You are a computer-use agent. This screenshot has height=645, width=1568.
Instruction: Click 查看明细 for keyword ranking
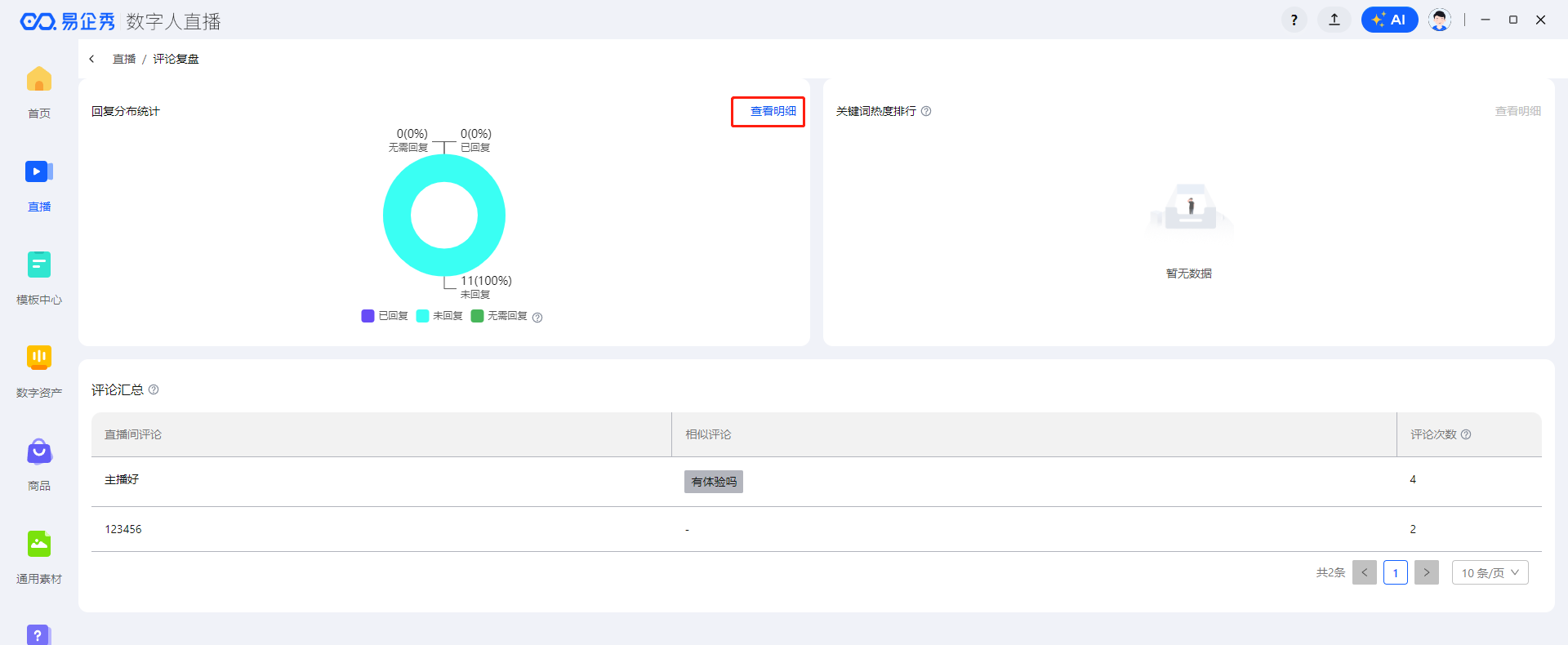pyautogui.click(x=1518, y=111)
